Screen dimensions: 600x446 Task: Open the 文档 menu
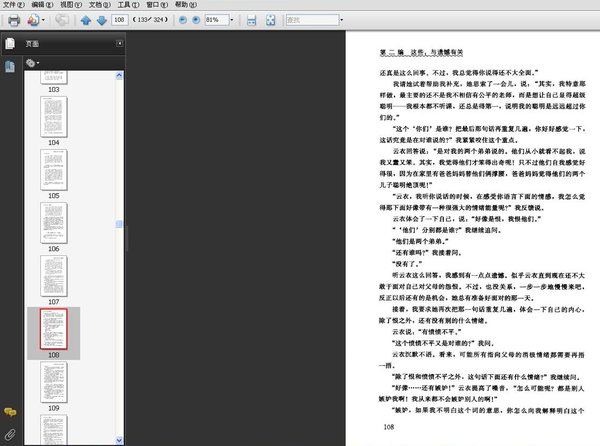[x=99, y=5]
